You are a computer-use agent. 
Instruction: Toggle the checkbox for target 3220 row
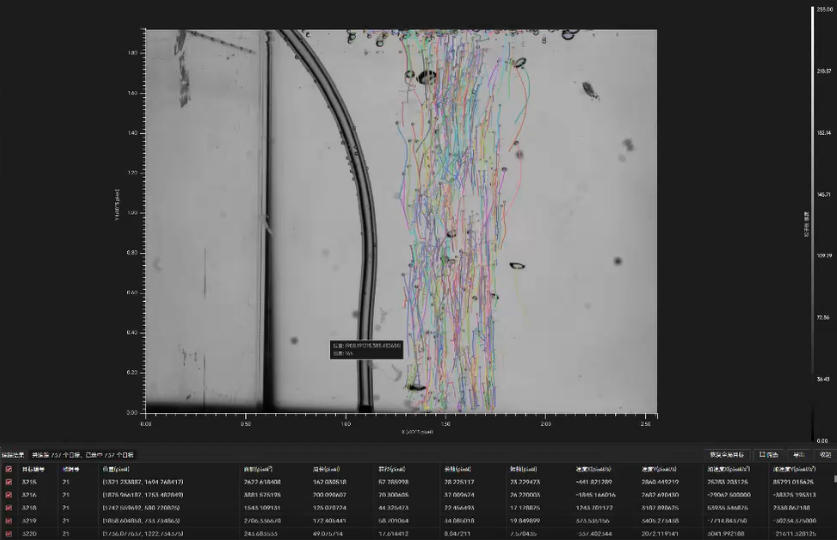pyautogui.click(x=9, y=533)
